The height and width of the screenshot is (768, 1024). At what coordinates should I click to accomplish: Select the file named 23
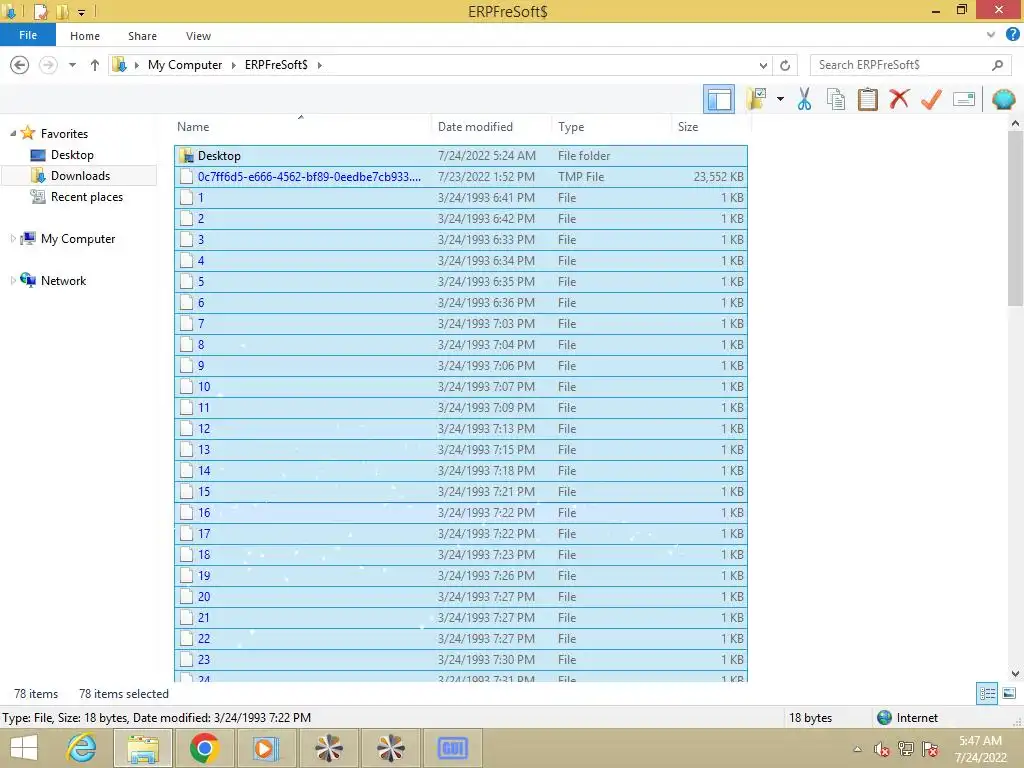[461, 660]
